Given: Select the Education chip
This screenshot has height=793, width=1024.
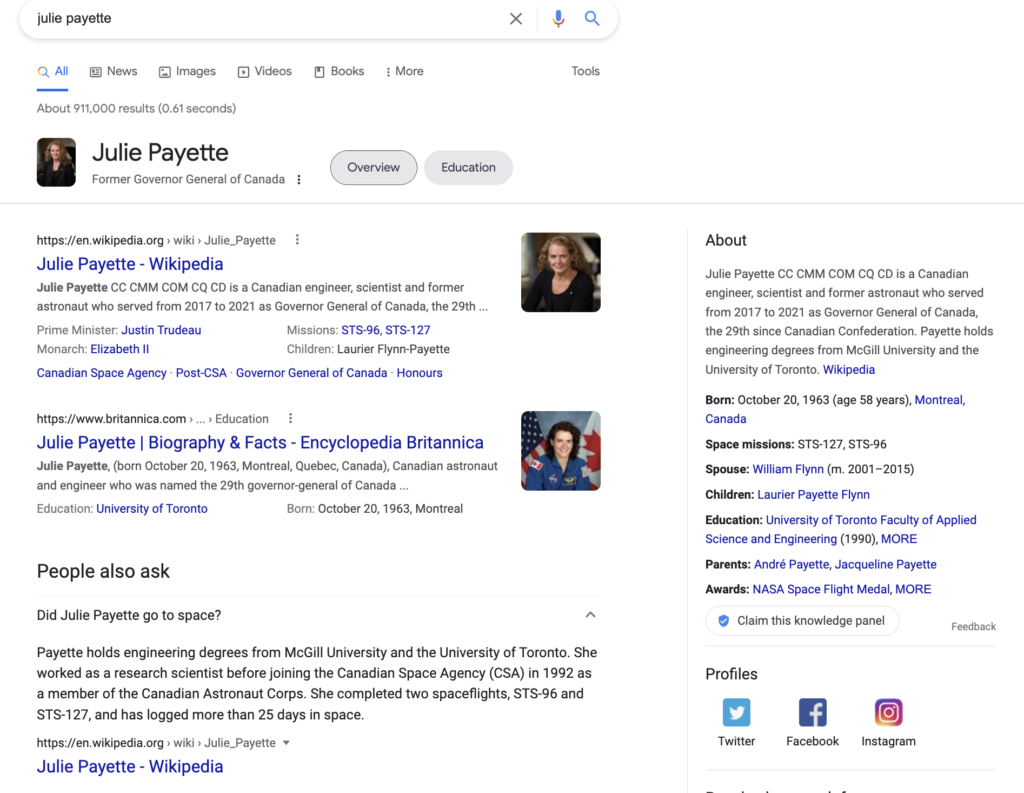Looking at the screenshot, I should pos(468,167).
